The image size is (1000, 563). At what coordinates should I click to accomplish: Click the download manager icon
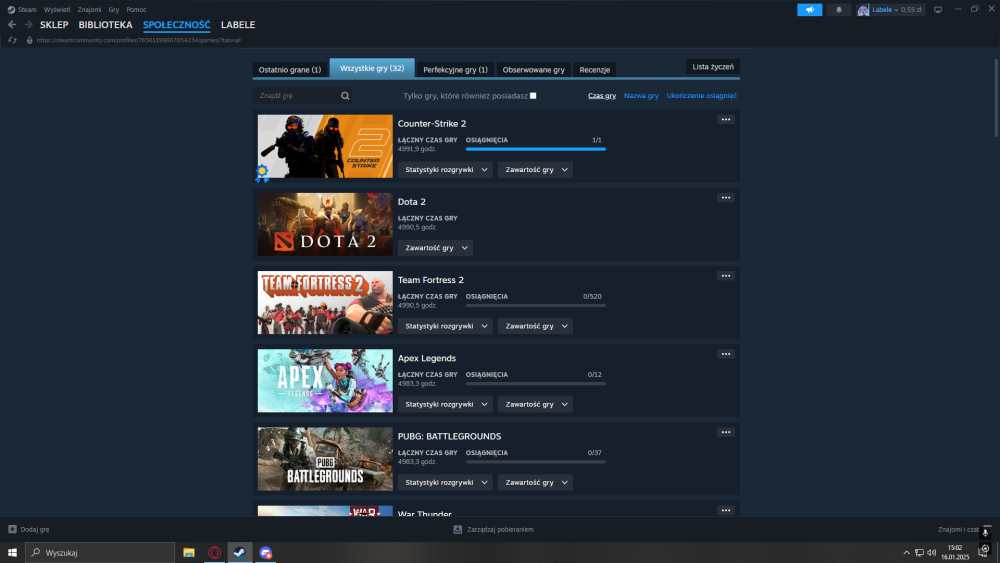click(457, 529)
